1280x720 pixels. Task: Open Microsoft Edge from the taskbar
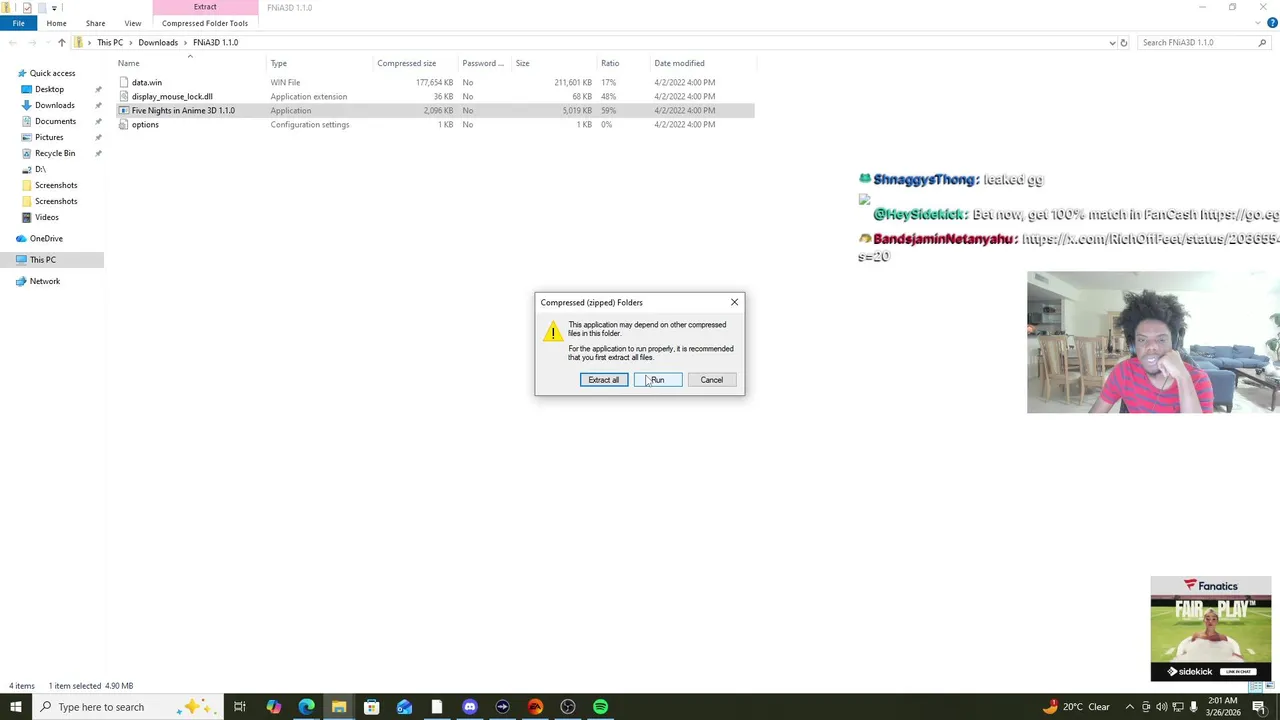306,707
